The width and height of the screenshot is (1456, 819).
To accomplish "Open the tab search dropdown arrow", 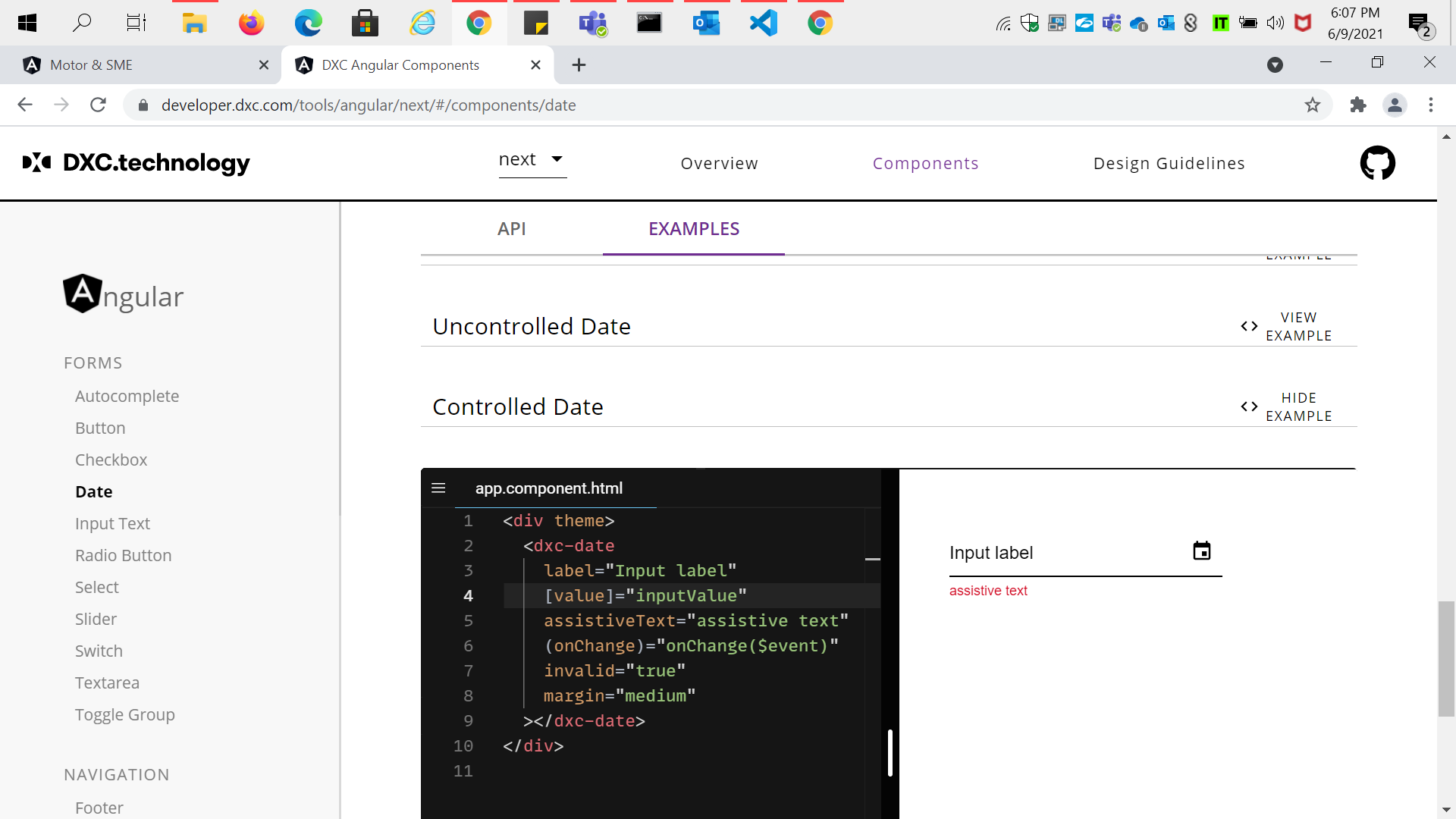I will pyautogui.click(x=1275, y=65).
